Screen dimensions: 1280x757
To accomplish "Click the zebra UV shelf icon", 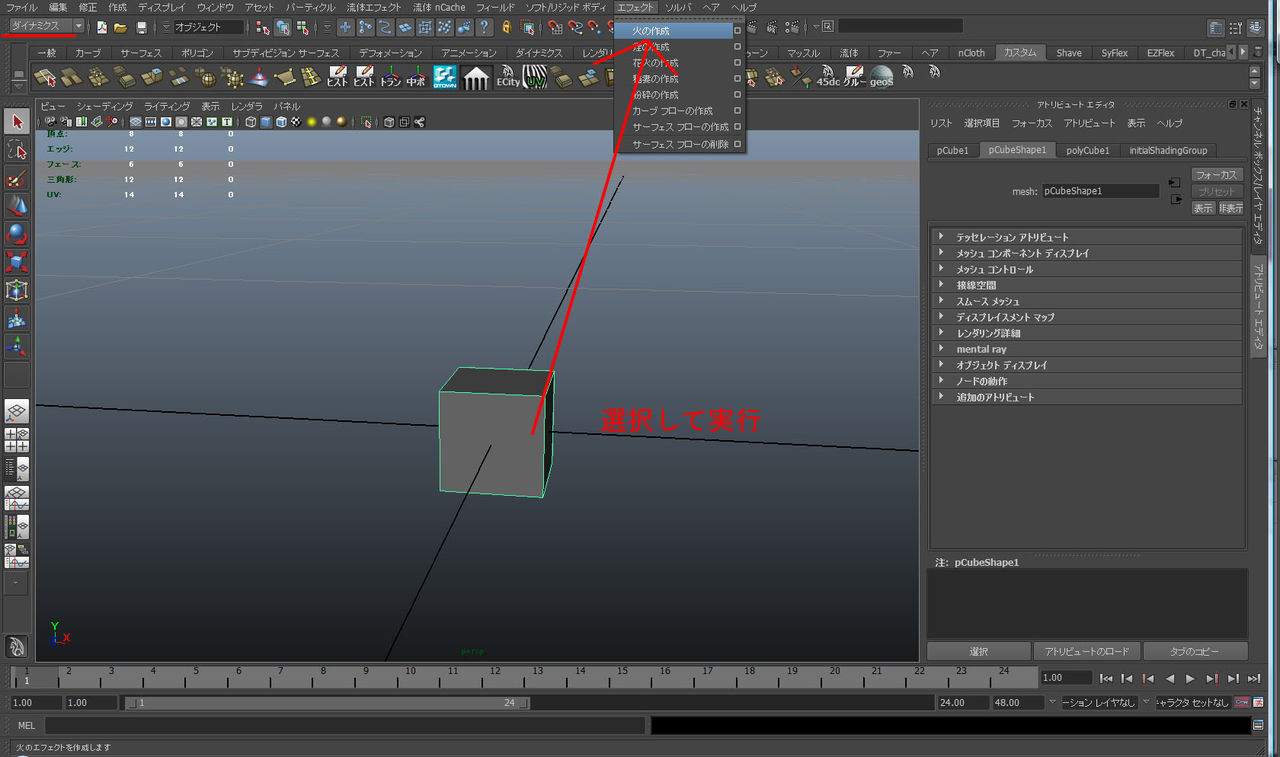I will coord(536,77).
